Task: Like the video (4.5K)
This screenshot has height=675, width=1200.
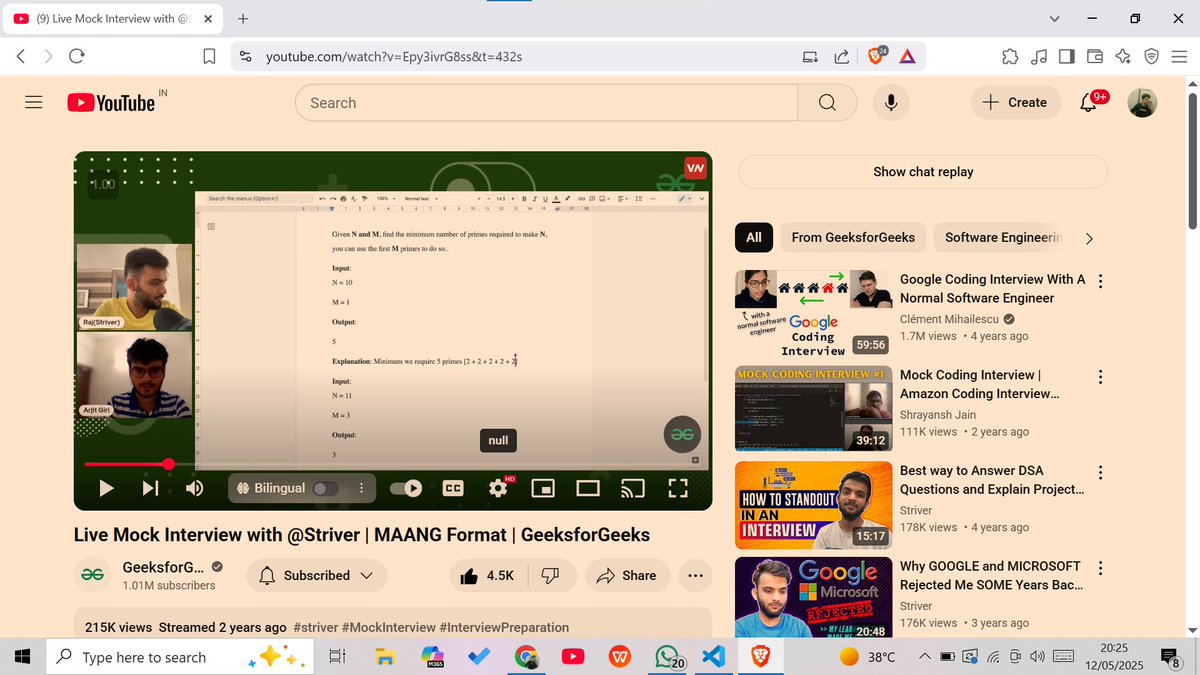Action: click(x=488, y=575)
